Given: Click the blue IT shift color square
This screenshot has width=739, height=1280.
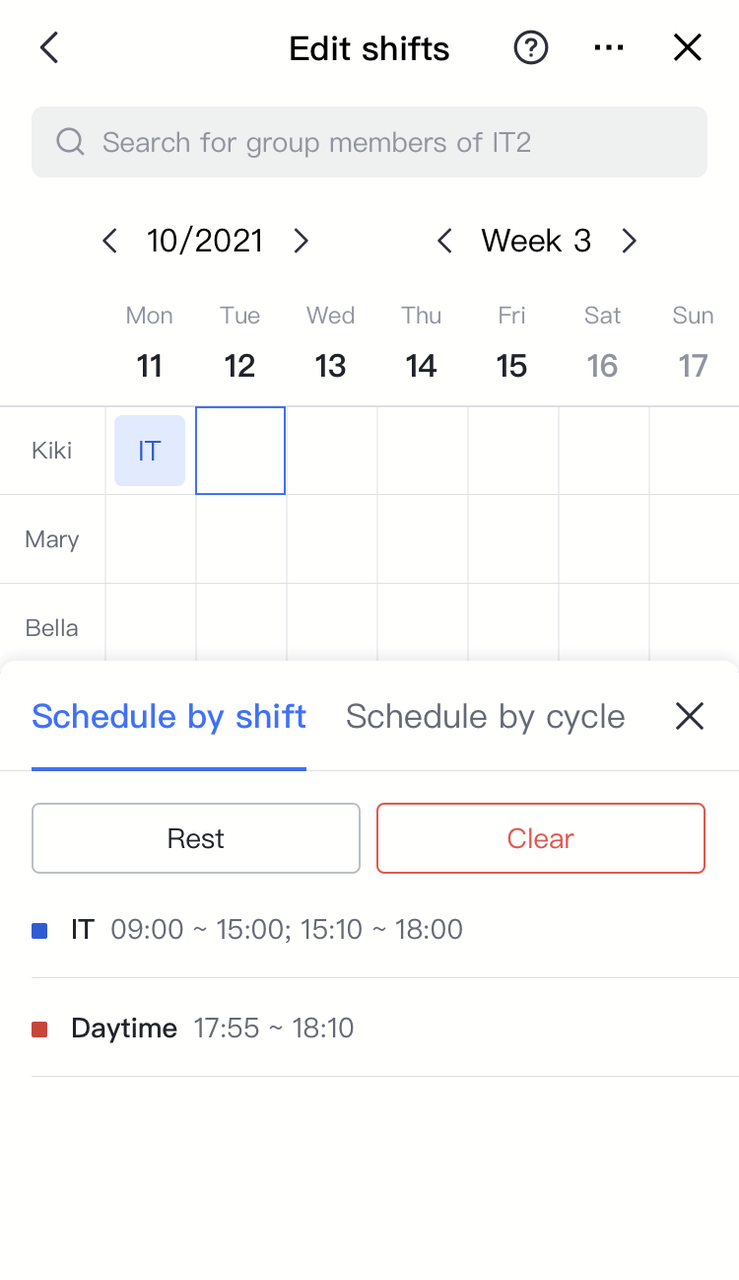Looking at the screenshot, I should (x=40, y=931).
